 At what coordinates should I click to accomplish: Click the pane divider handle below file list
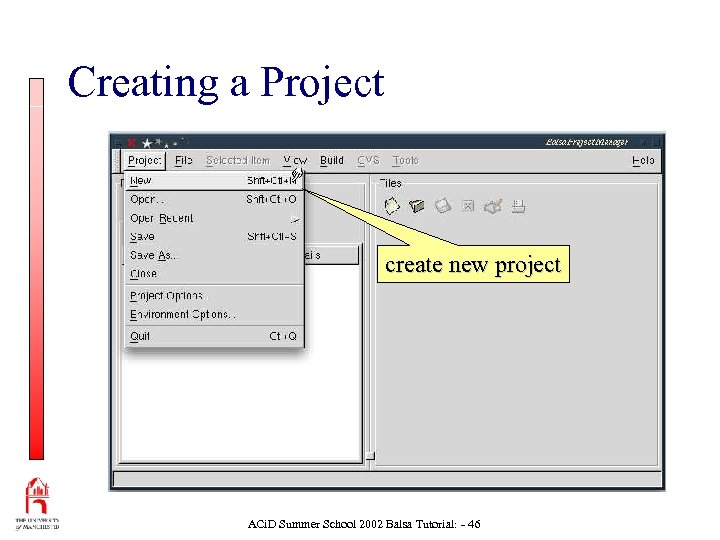(x=370, y=456)
